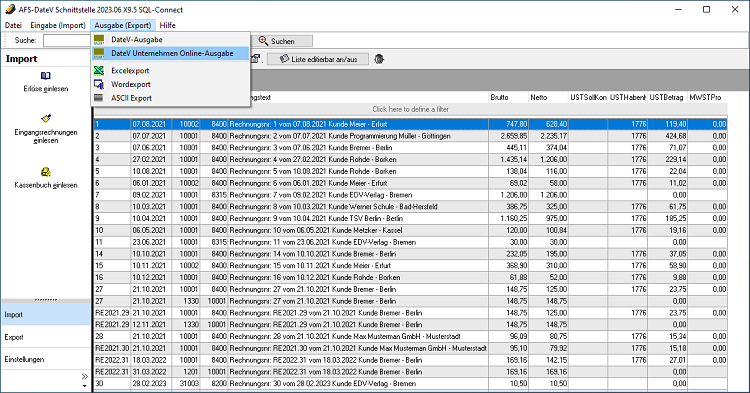Screen dimensions: 750x393
Task: Click date cell 10.04.2021
Action: point(149,218)
